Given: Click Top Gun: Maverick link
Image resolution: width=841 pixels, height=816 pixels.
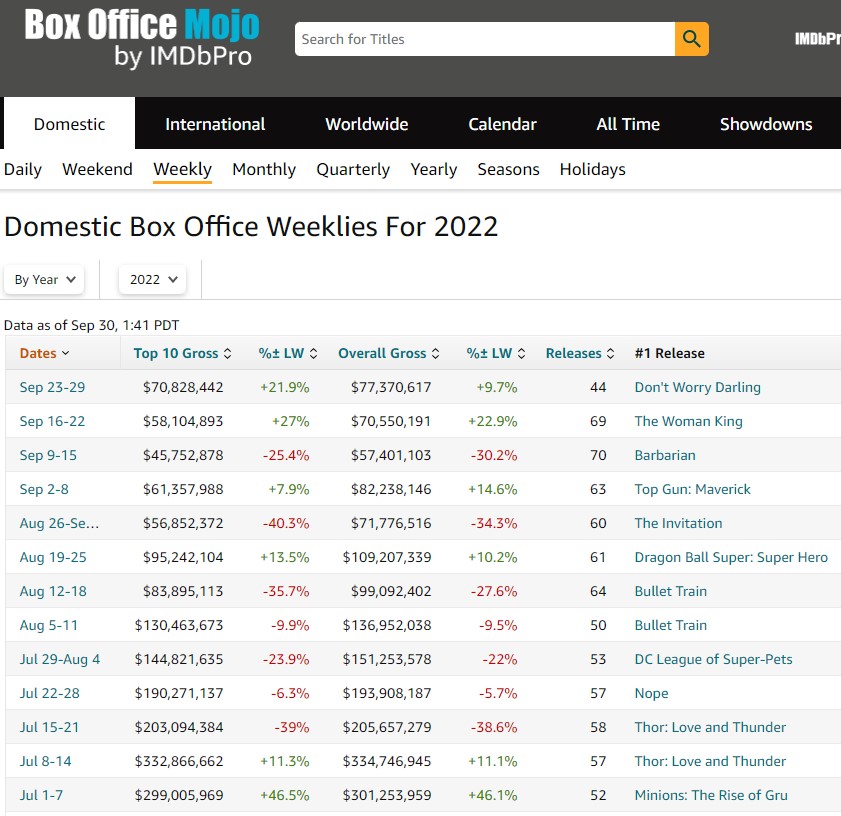Looking at the screenshot, I should coord(692,489).
